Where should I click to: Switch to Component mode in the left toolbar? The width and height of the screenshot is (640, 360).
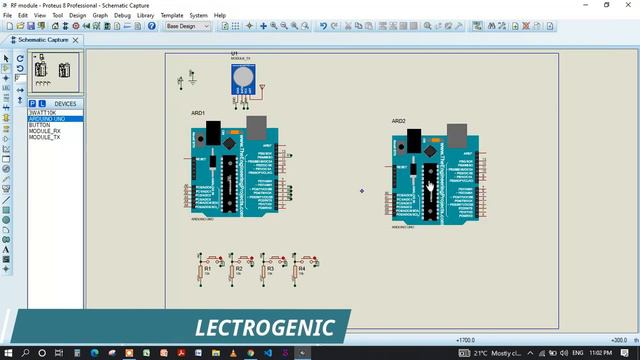(6, 68)
